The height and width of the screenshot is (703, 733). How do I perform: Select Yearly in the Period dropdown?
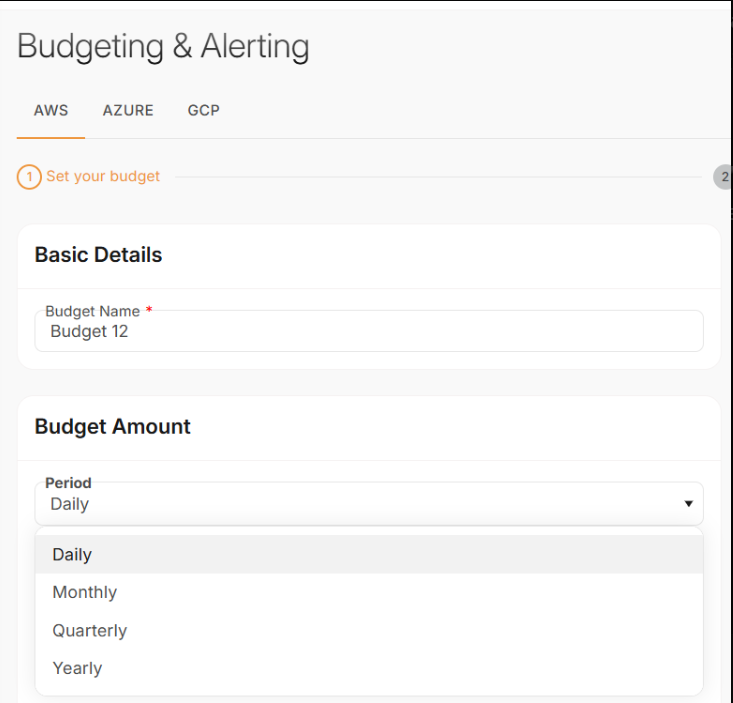click(x=77, y=668)
